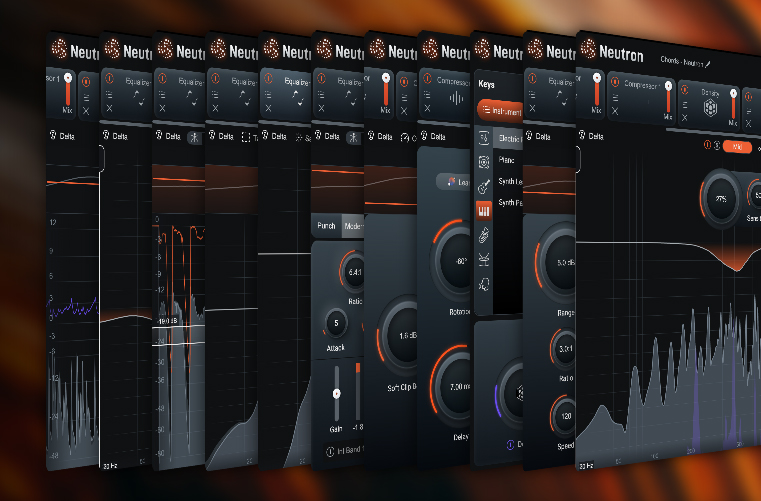Click the Delay knob showing 7.00 ms
Image resolution: width=761 pixels, height=501 pixels.
(450, 387)
